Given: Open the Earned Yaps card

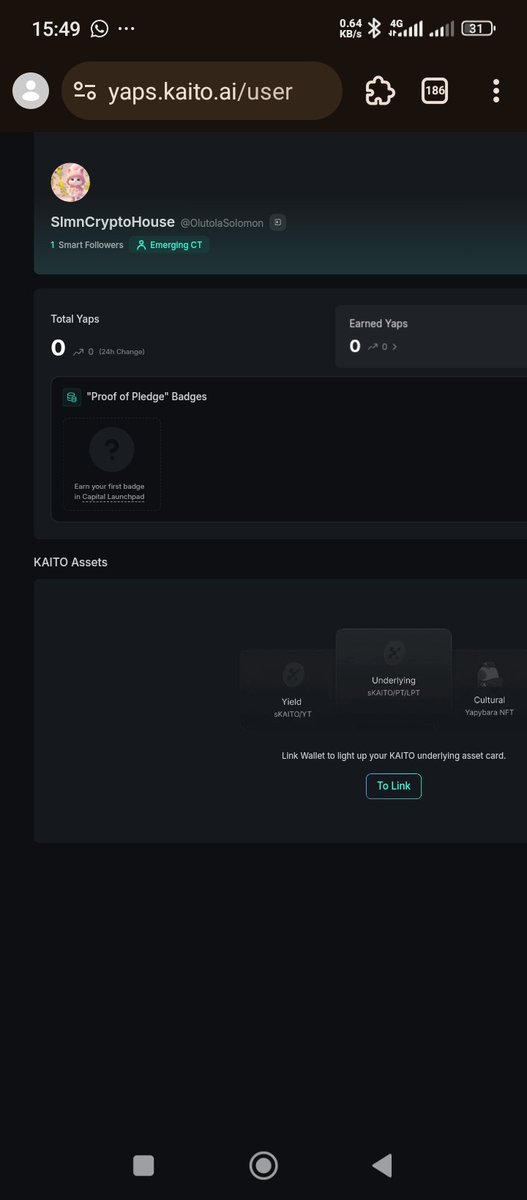Looking at the screenshot, I should point(431,336).
